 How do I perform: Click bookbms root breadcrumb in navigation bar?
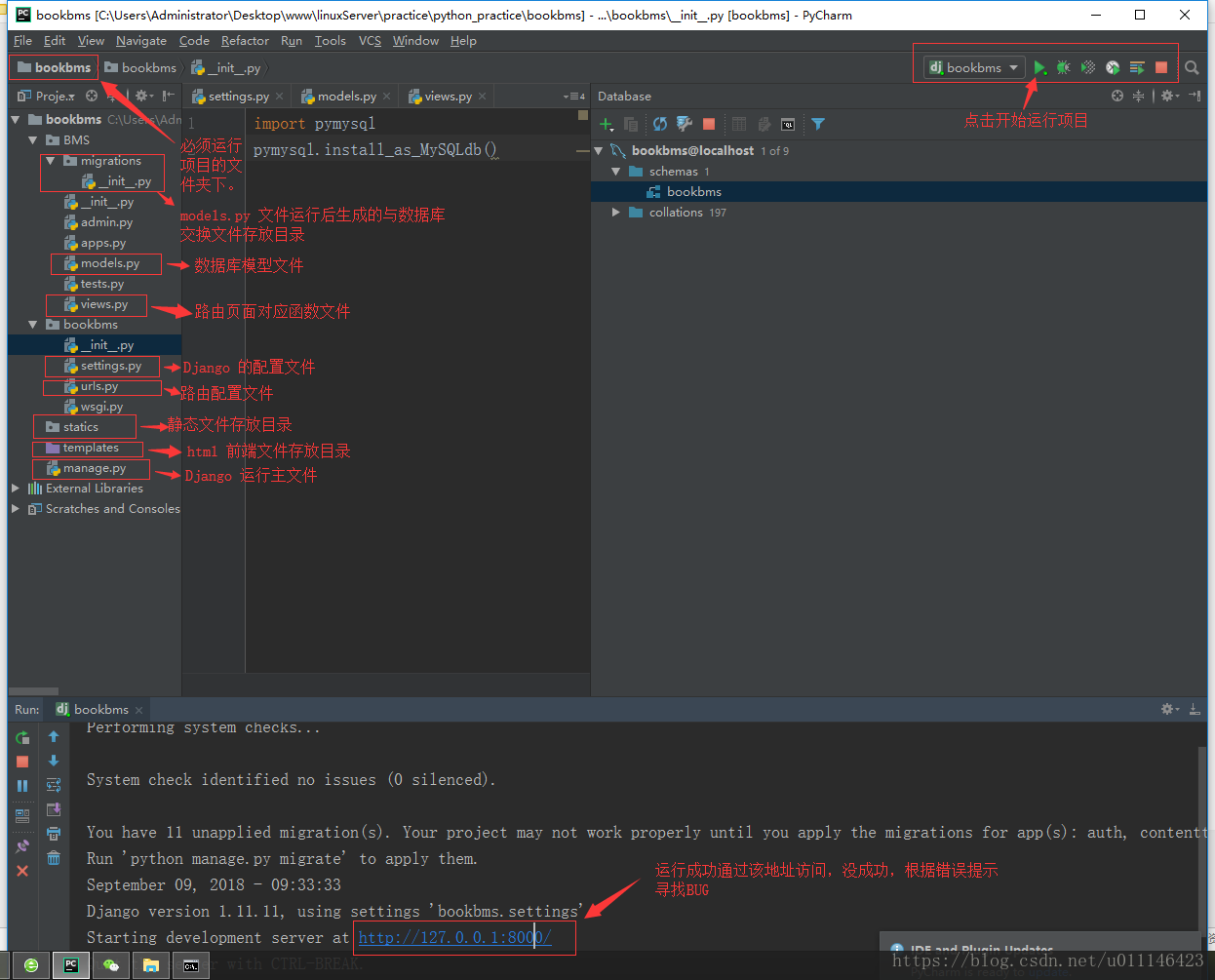(55, 67)
